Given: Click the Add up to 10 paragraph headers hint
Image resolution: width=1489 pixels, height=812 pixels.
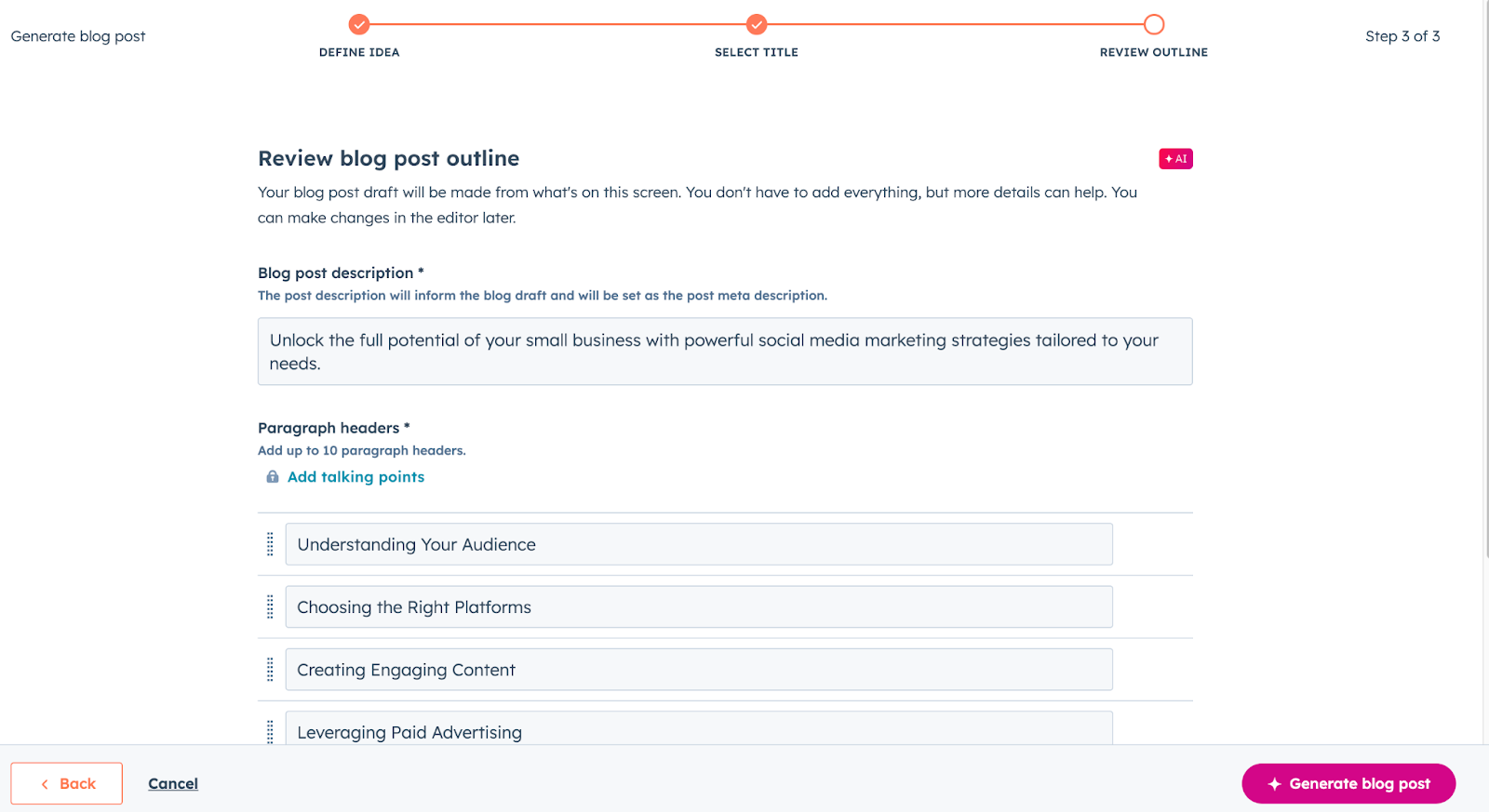Looking at the screenshot, I should (362, 451).
